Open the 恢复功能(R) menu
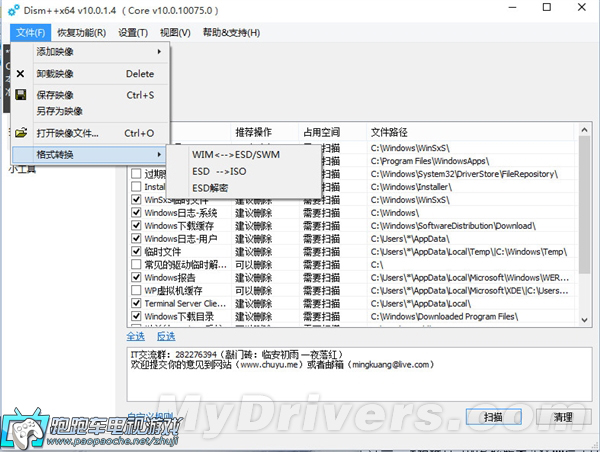Viewport: 600px width, 452px height. click(x=80, y=33)
